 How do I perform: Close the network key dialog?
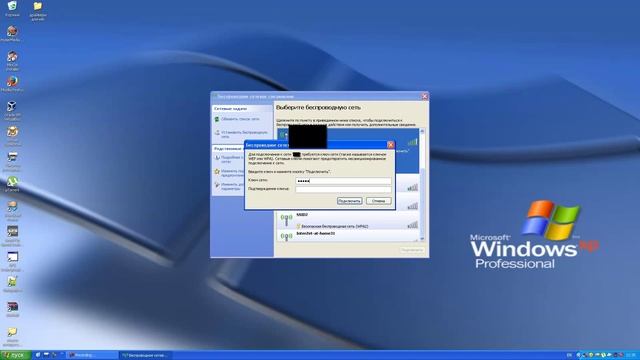[x=391, y=144]
